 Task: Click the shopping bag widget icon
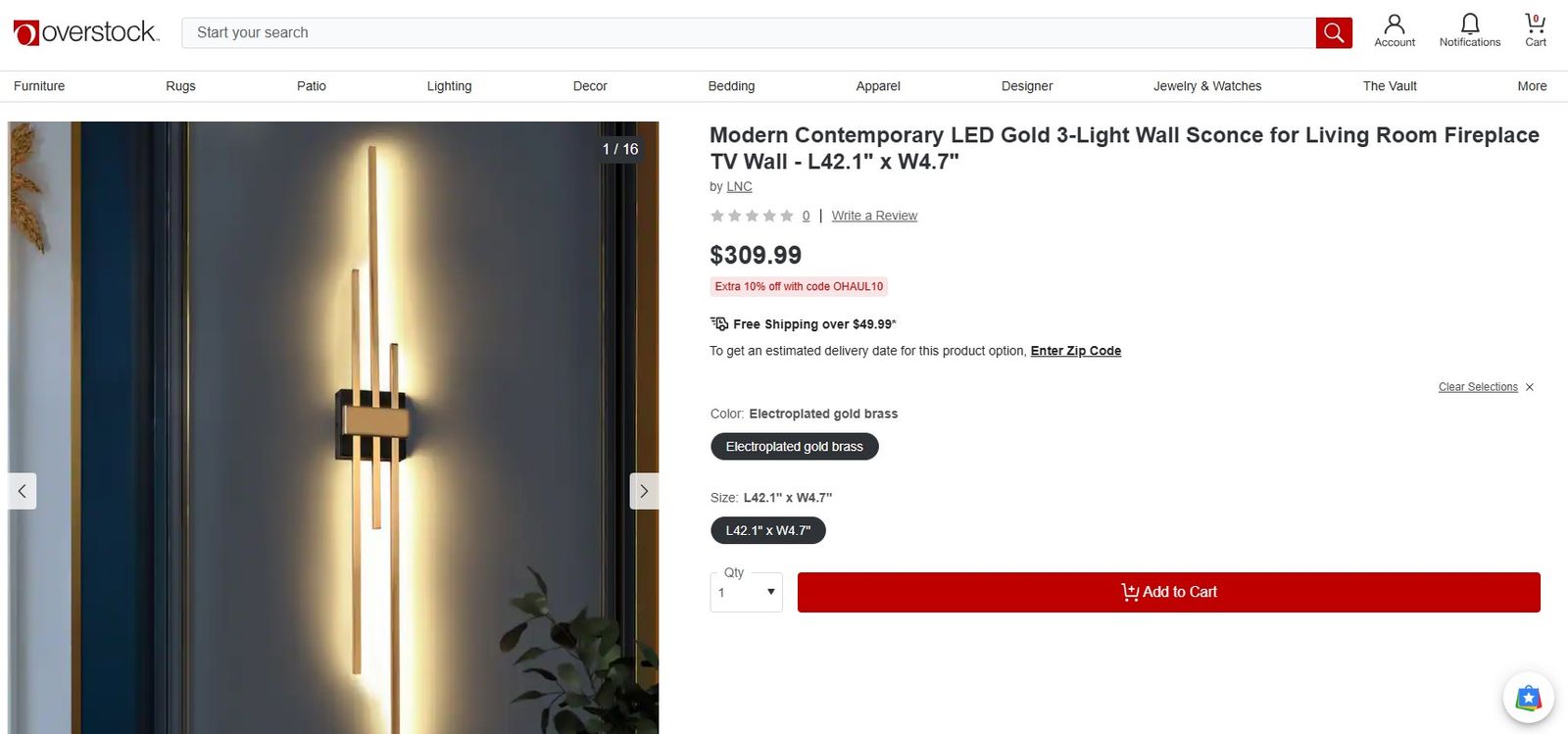pyautogui.click(x=1528, y=697)
